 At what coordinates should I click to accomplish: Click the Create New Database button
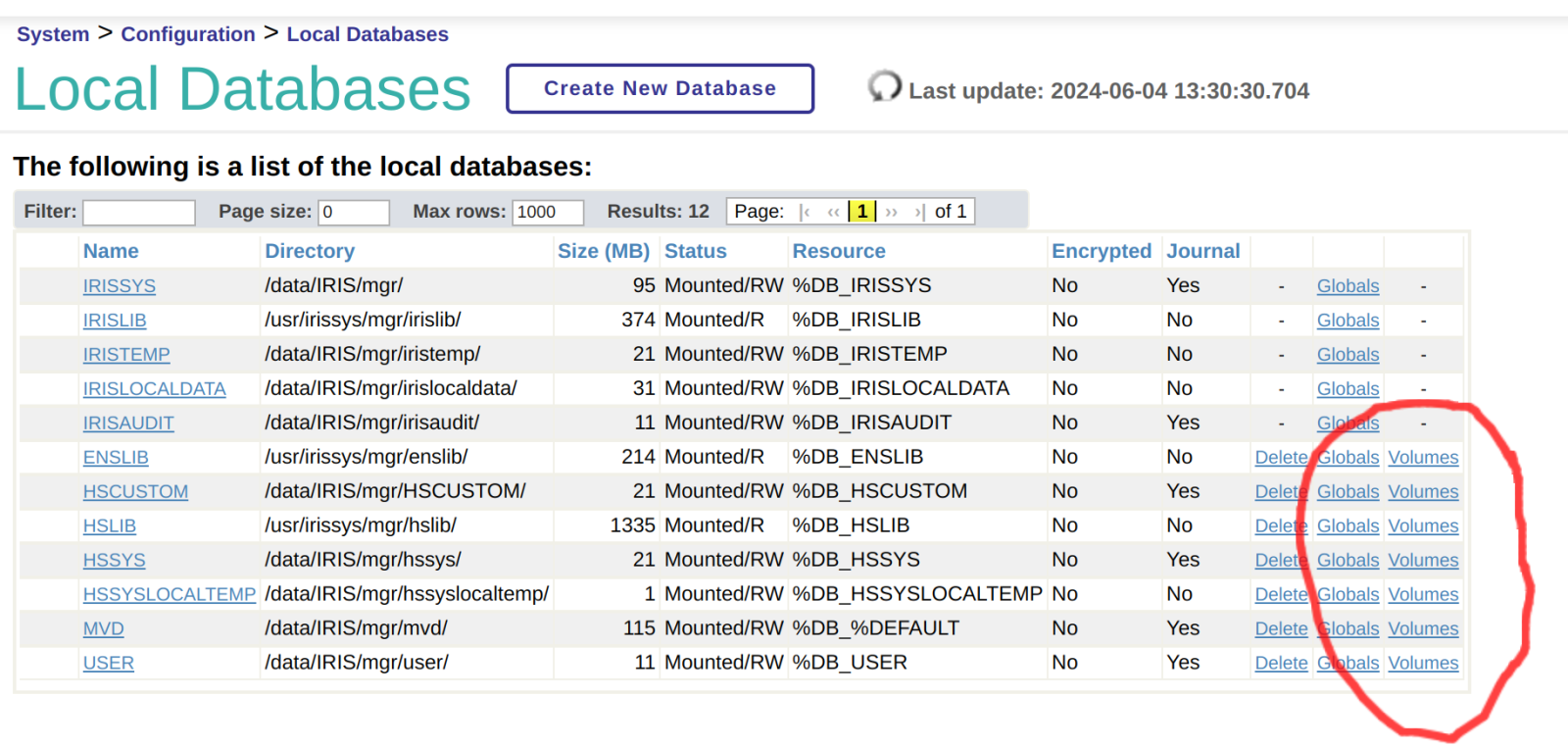660,88
